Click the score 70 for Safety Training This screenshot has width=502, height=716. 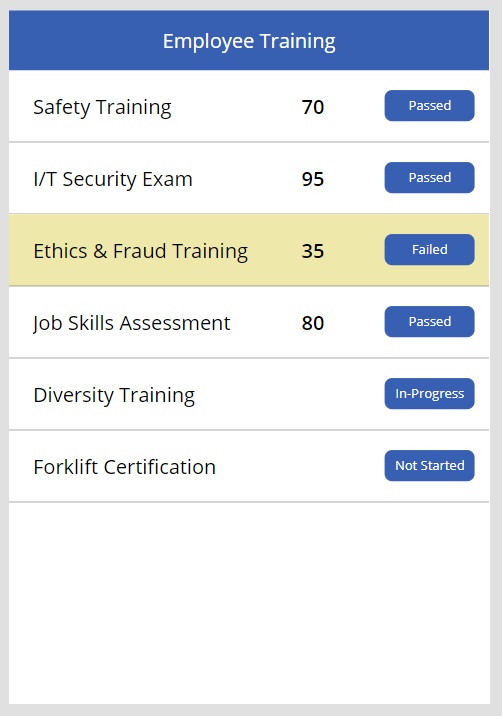pyautogui.click(x=313, y=107)
